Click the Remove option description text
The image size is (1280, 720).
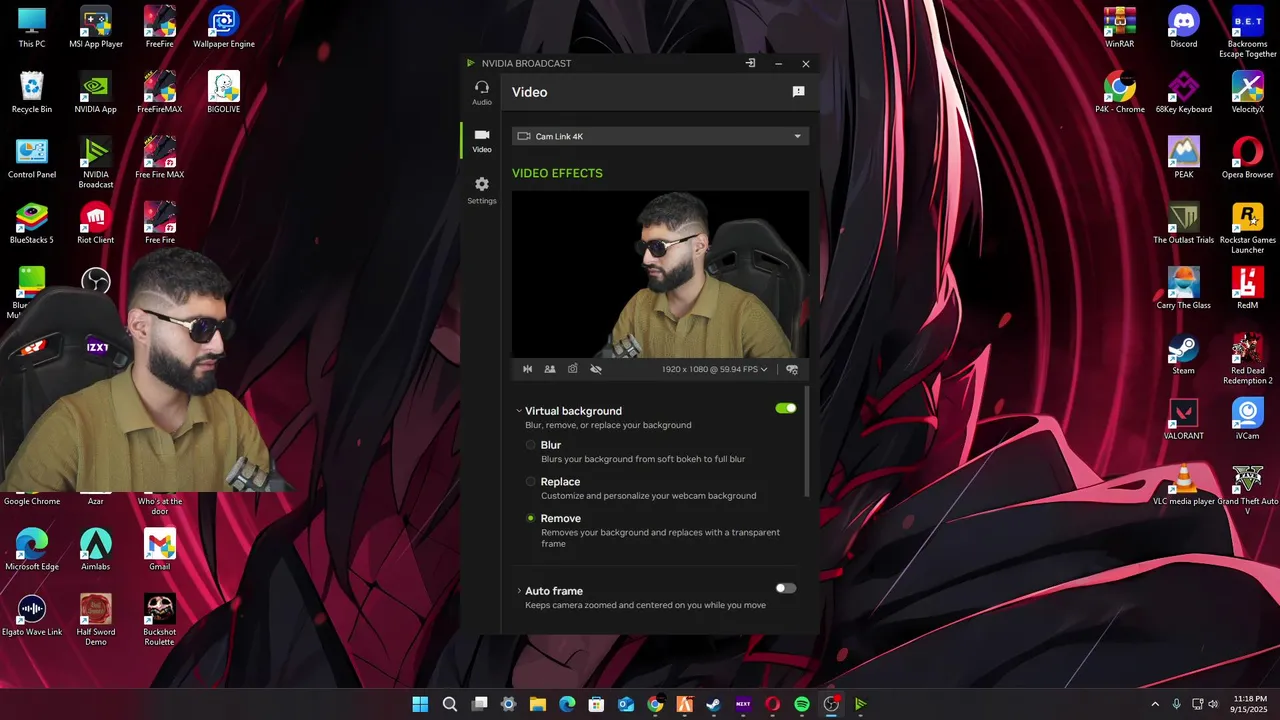point(660,538)
